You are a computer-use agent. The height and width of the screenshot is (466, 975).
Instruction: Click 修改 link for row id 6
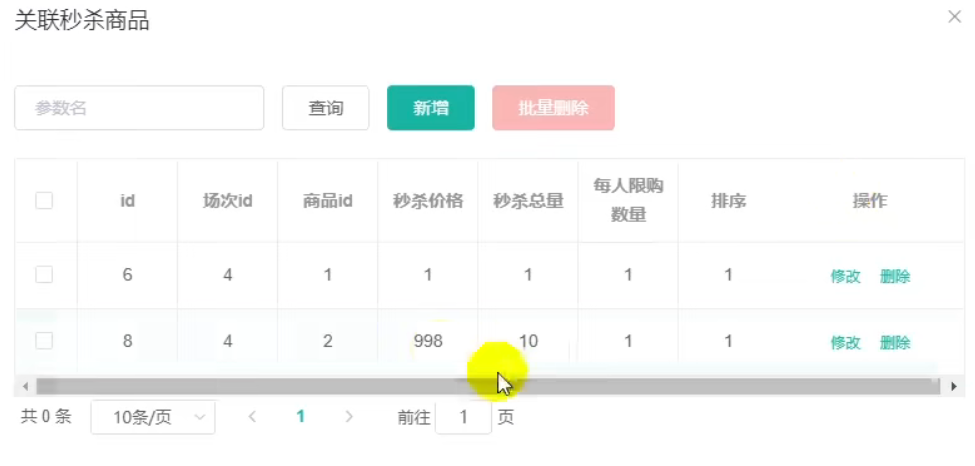point(845,277)
